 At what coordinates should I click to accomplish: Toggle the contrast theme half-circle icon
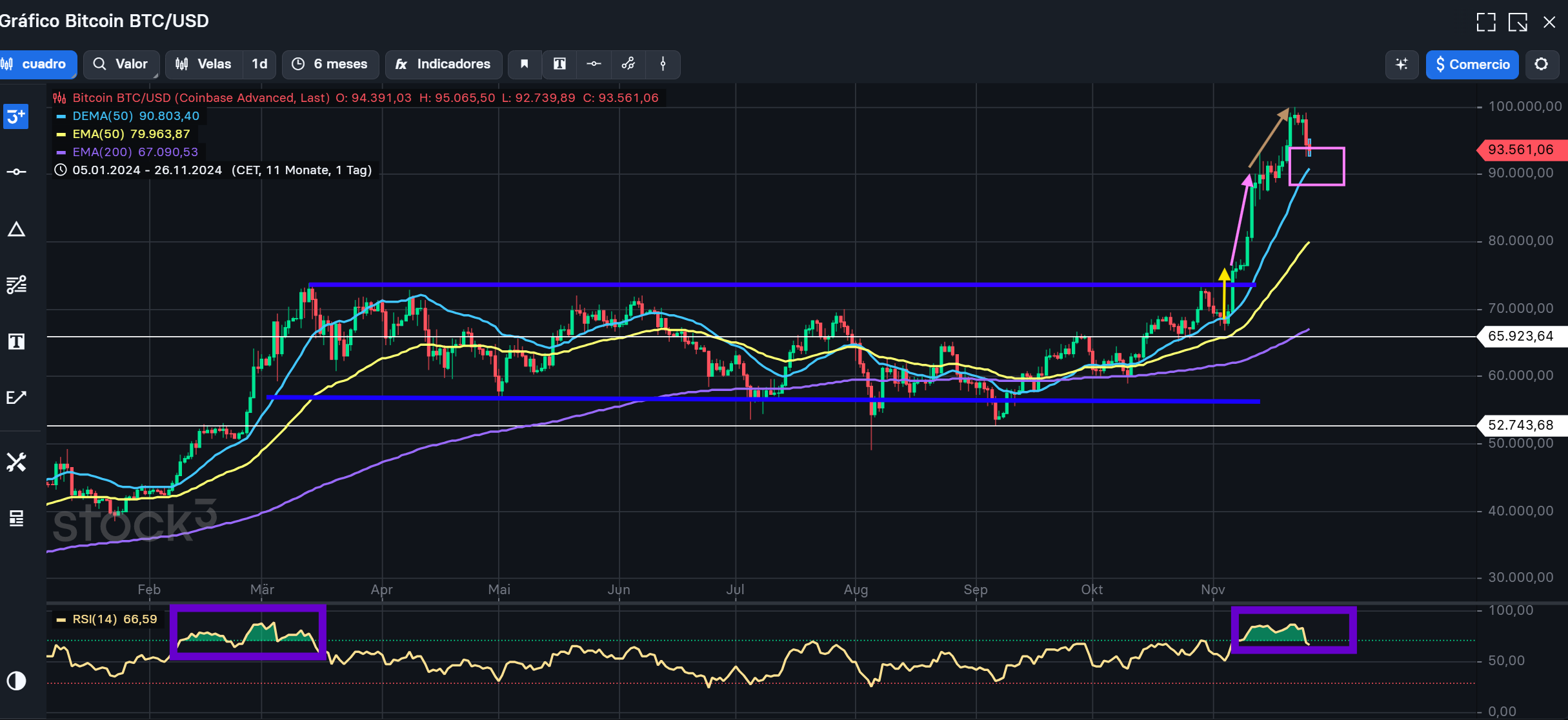(16, 681)
